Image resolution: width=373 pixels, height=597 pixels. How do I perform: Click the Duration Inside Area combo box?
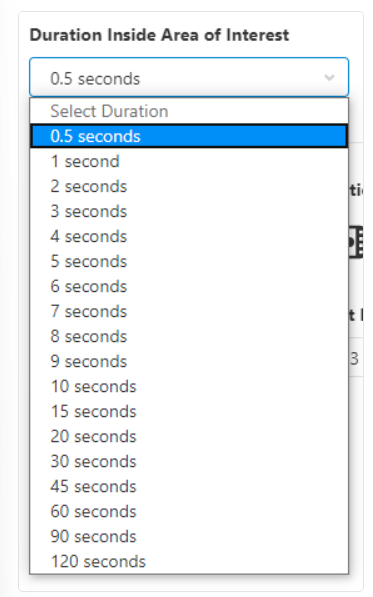click(x=189, y=77)
